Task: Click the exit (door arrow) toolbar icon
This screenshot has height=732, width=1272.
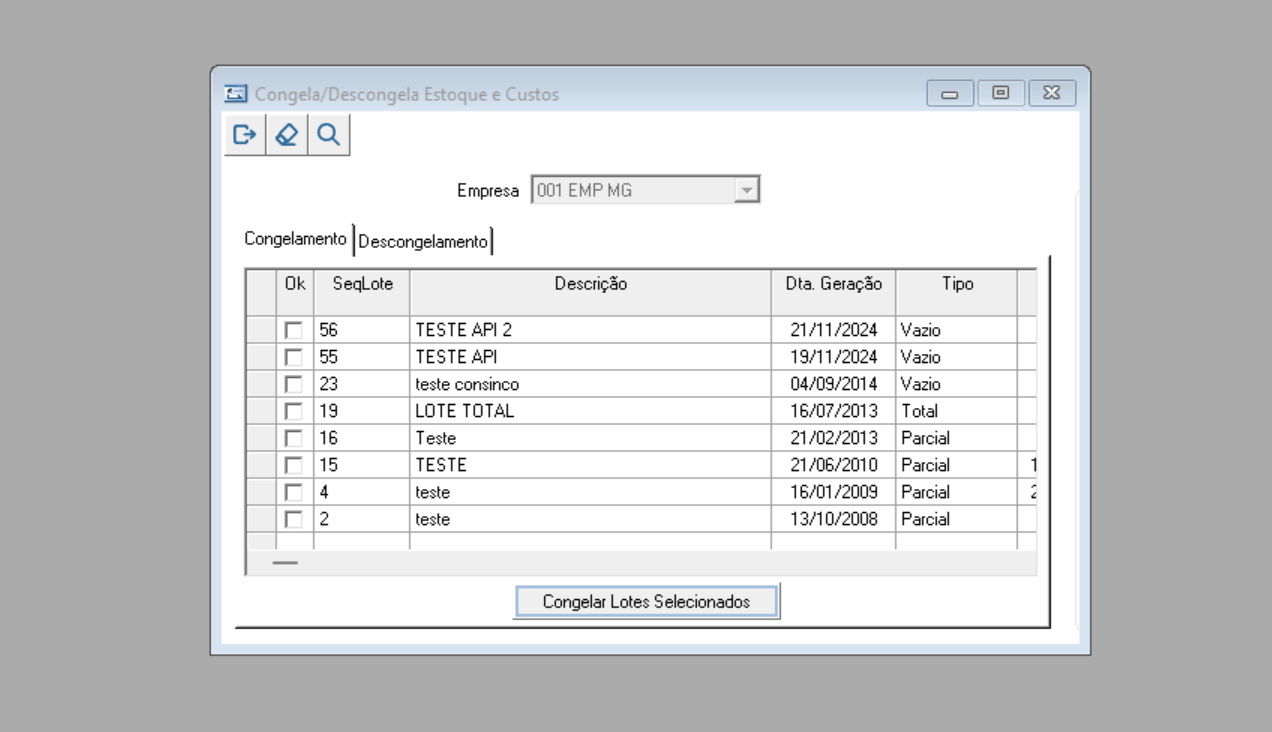Action: [245, 135]
